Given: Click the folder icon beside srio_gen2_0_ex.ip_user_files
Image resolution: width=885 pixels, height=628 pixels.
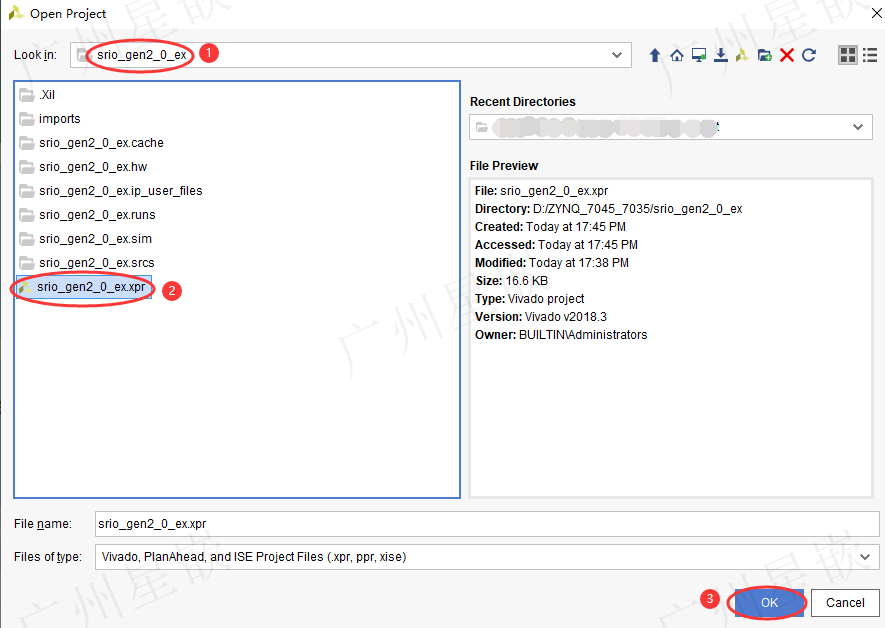Looking at the screenshot, I should click(27, 191).
